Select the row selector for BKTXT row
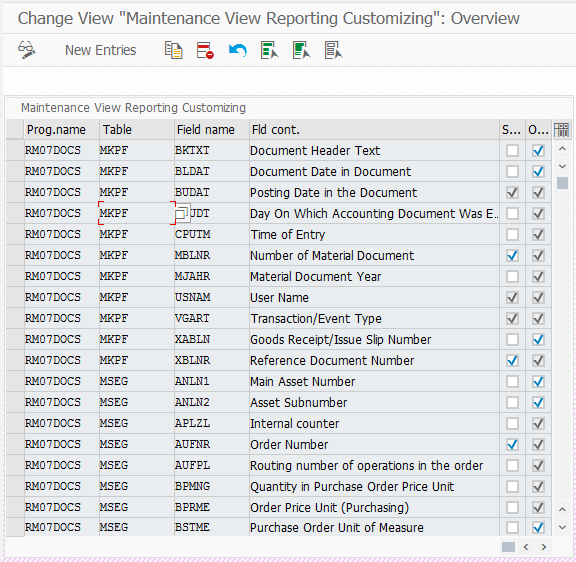This screenshot has height=562, width=576. [x=15, y=150]
